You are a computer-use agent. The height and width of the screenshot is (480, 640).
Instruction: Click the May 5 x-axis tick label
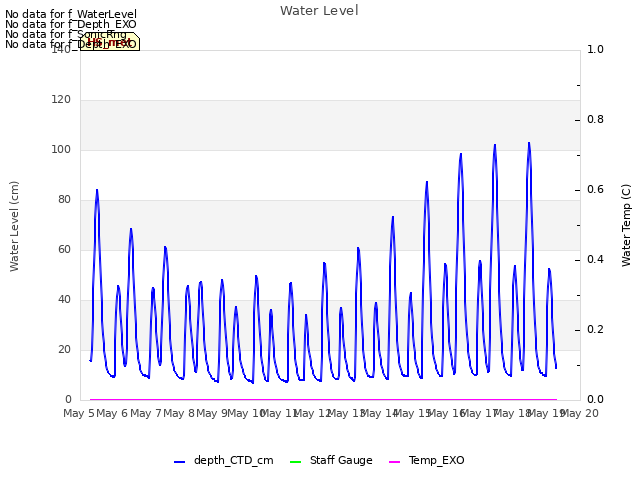(79, 413)
